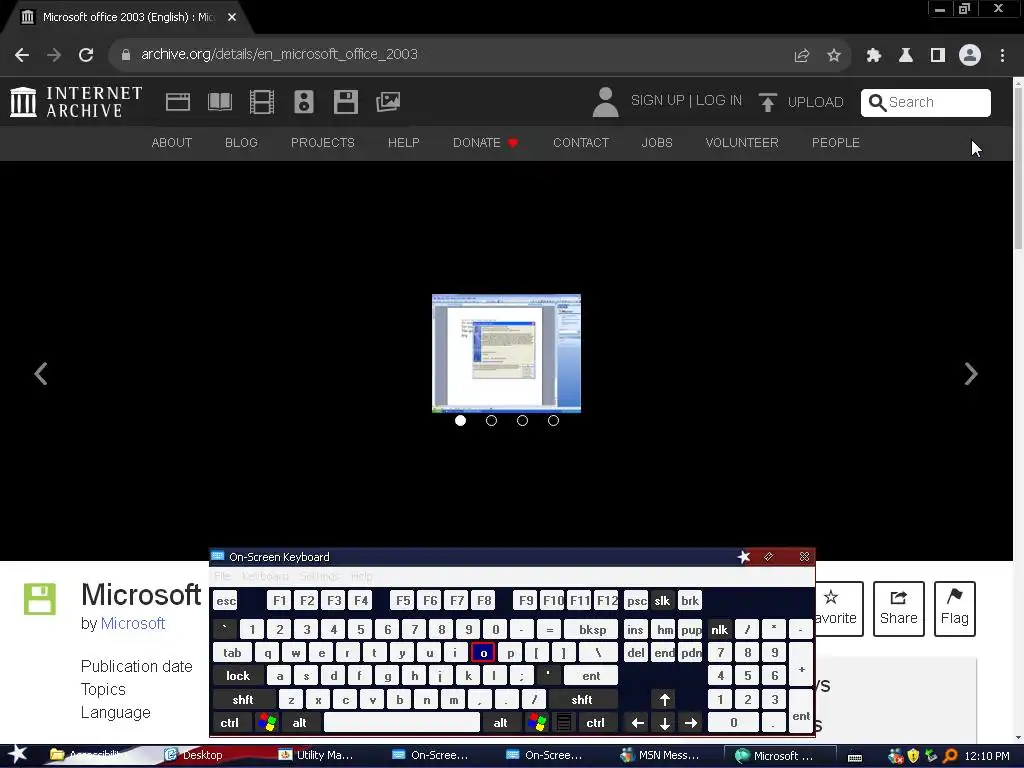The image size is (1024, 768).
Task: Click the green software item icon
Action: coord(40,599)
